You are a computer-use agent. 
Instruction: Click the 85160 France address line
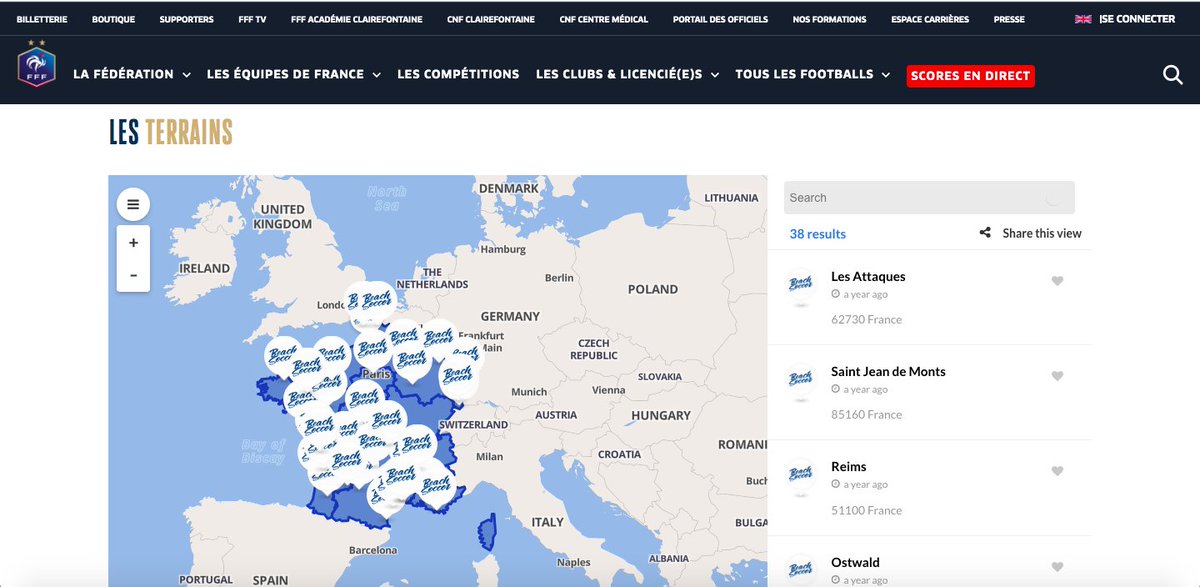[866, 415]
